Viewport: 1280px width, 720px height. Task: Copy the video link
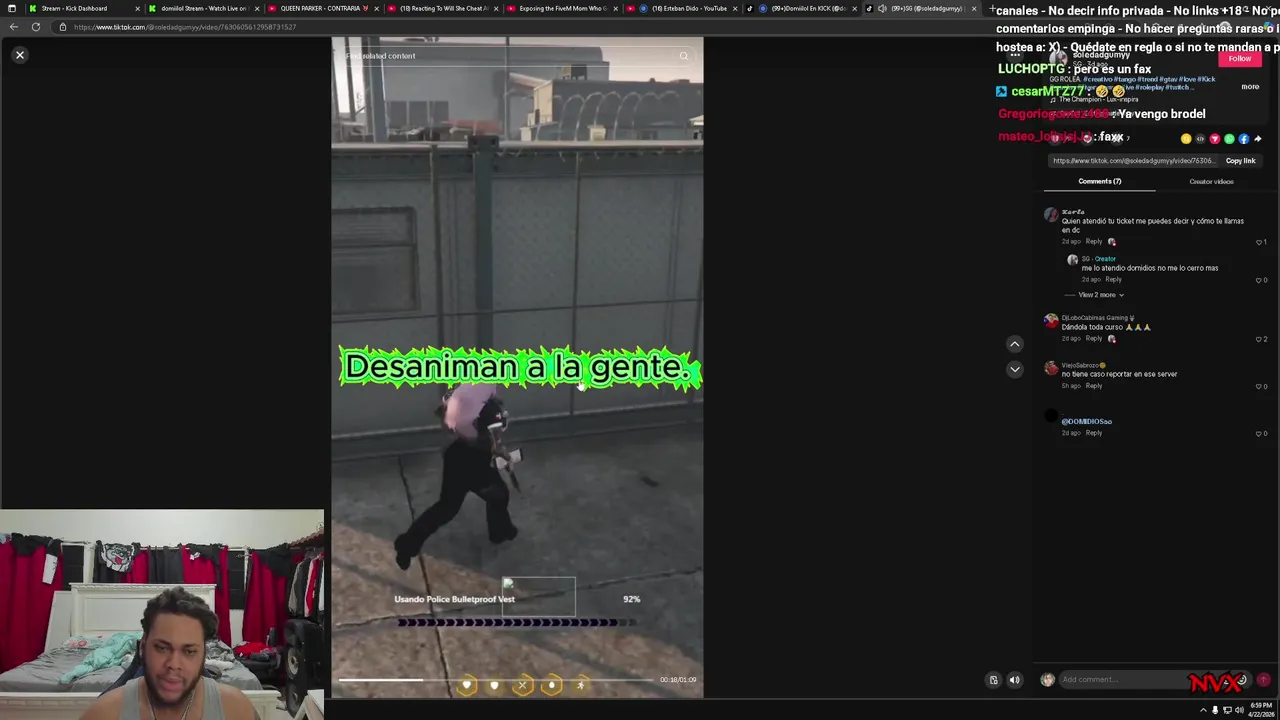tap(1240, 161)
